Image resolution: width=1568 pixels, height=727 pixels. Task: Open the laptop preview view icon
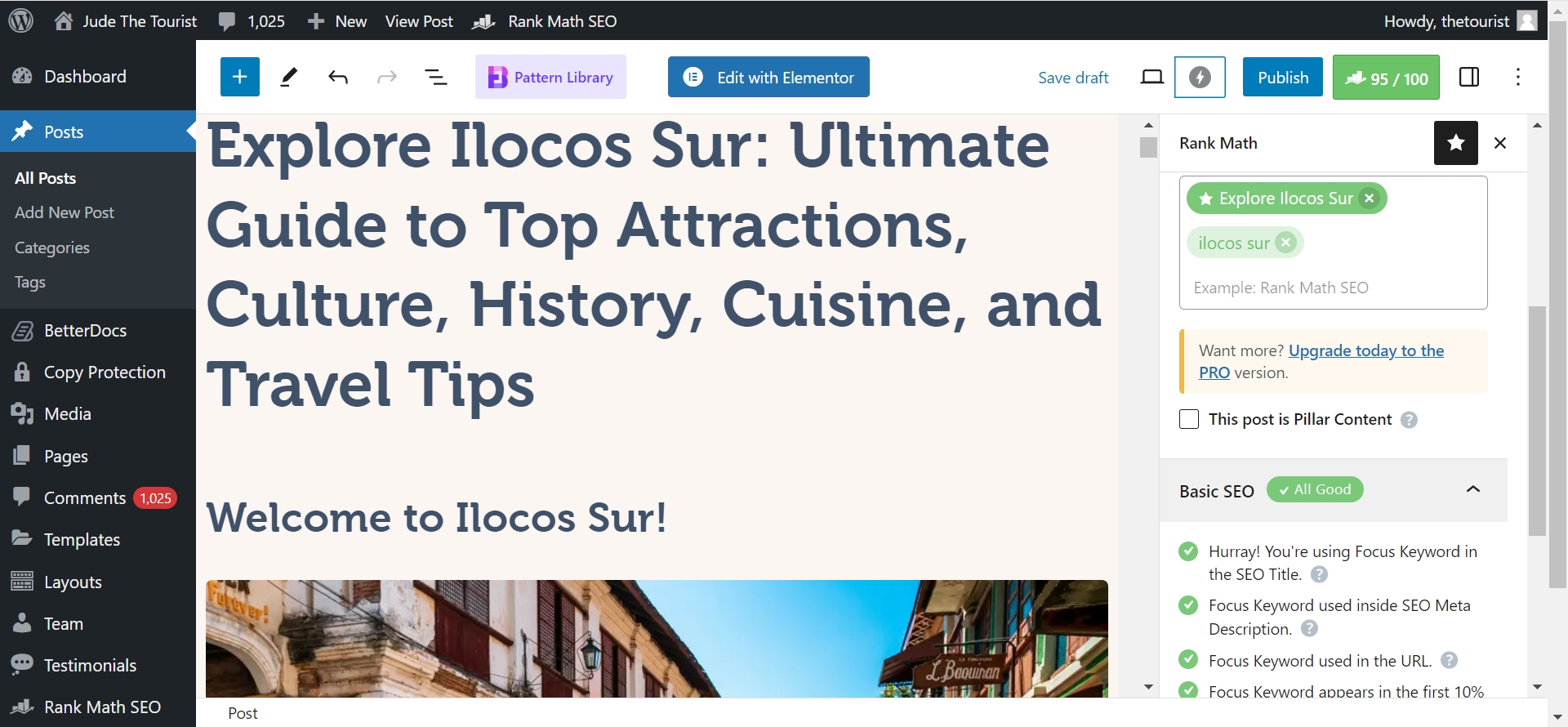(1151, 77)
